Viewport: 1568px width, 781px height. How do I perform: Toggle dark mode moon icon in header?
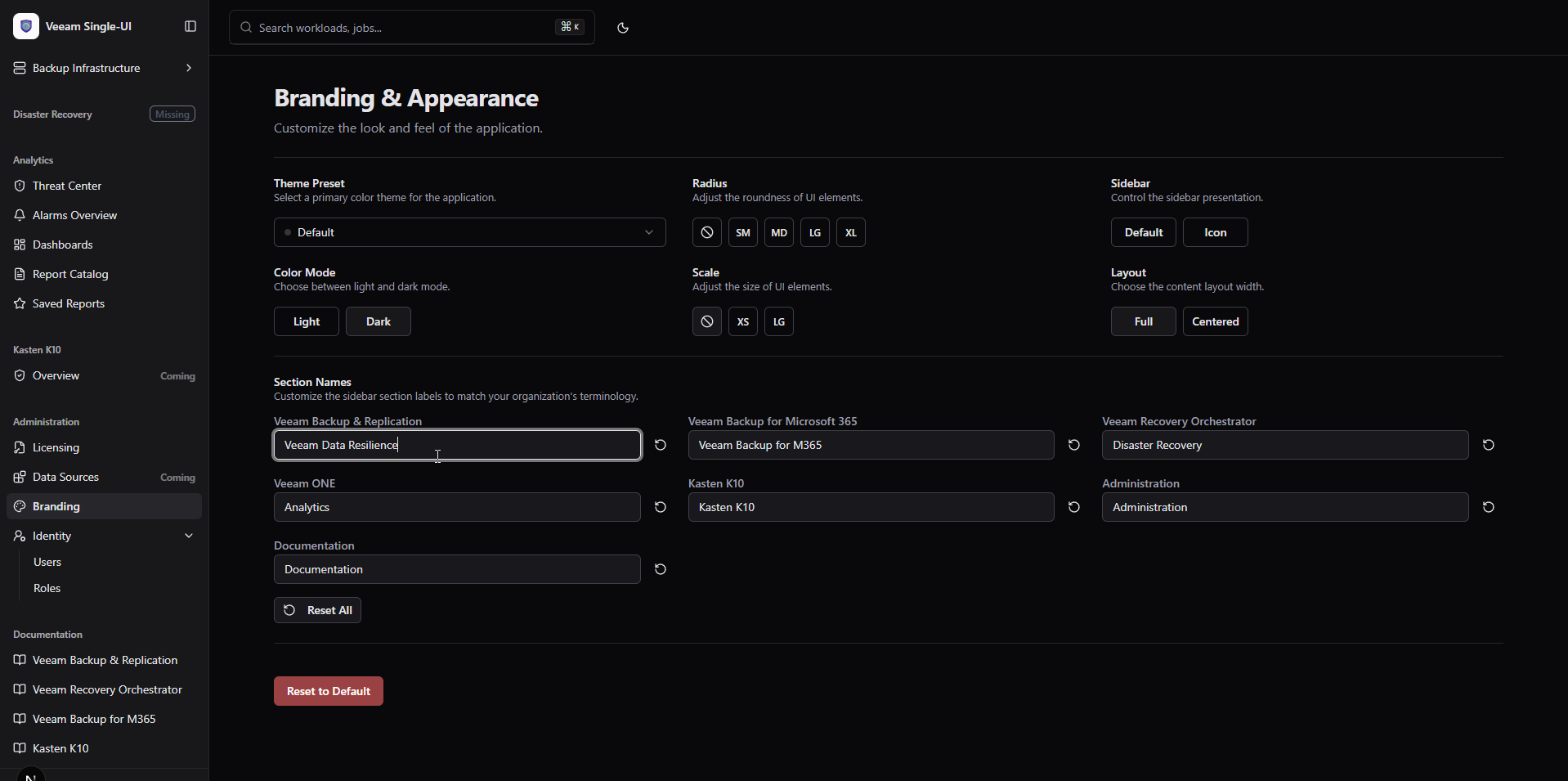(623, 28)
